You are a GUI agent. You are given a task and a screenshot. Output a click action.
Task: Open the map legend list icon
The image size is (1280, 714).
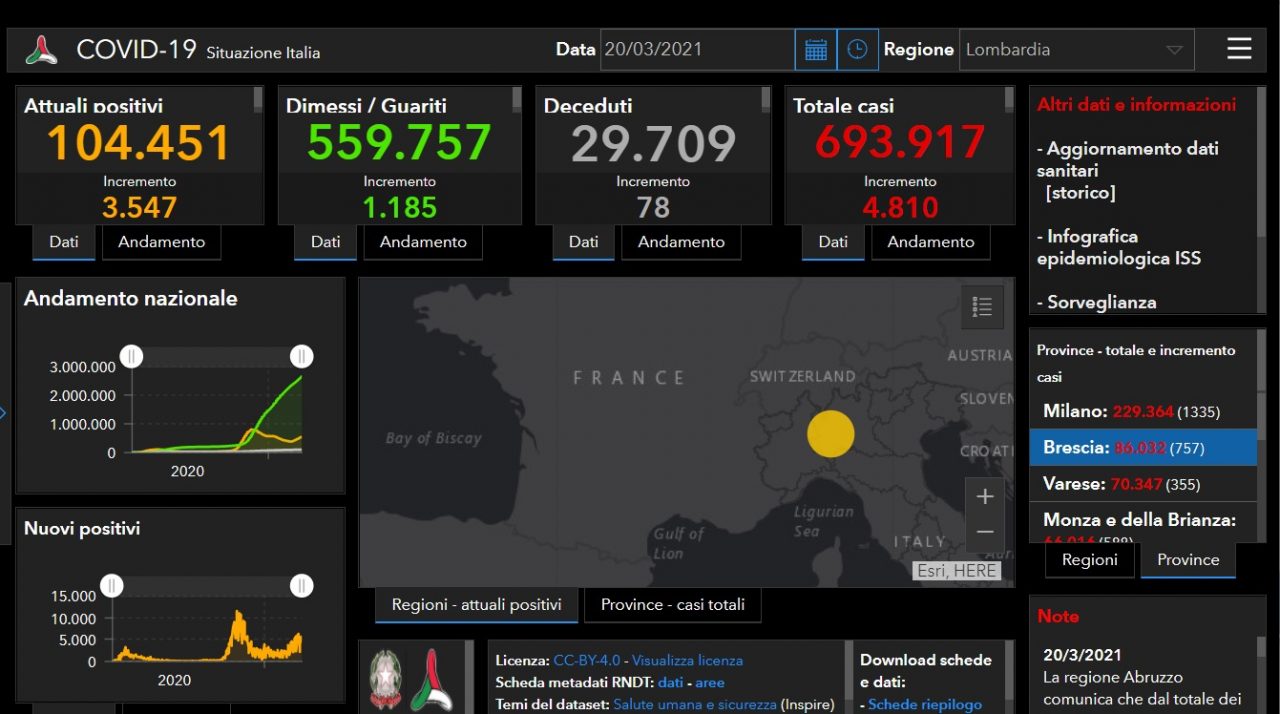(982, 307)
